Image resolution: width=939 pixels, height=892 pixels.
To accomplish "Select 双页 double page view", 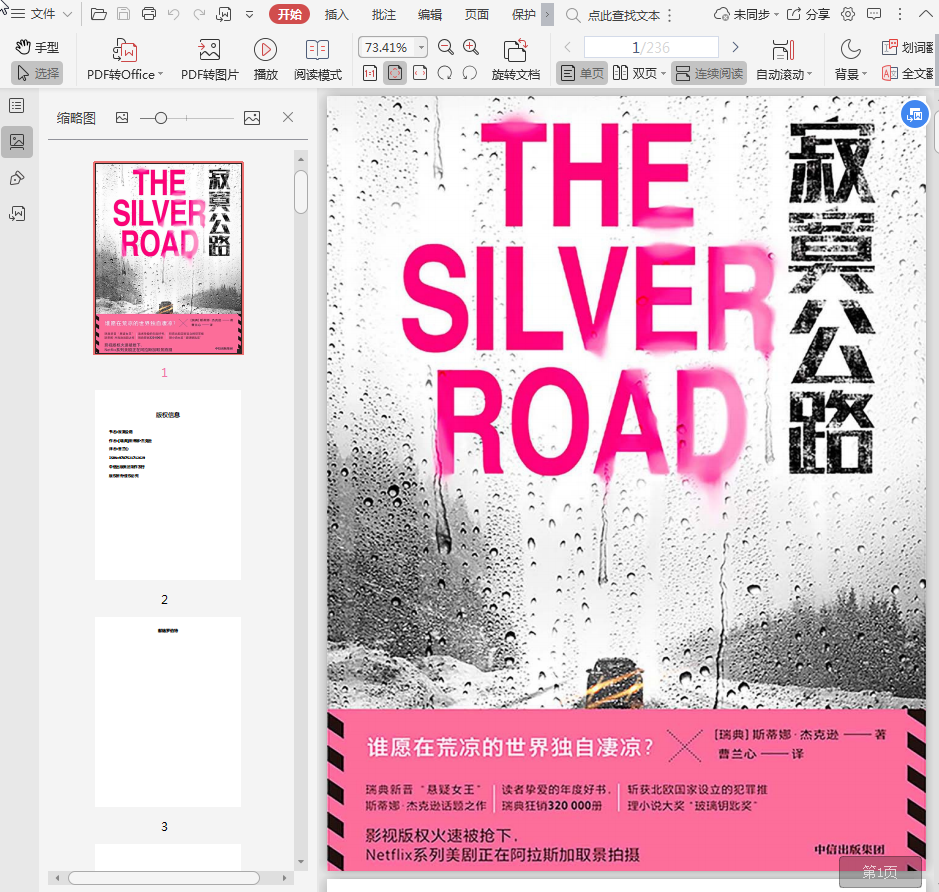I will 635,73.
